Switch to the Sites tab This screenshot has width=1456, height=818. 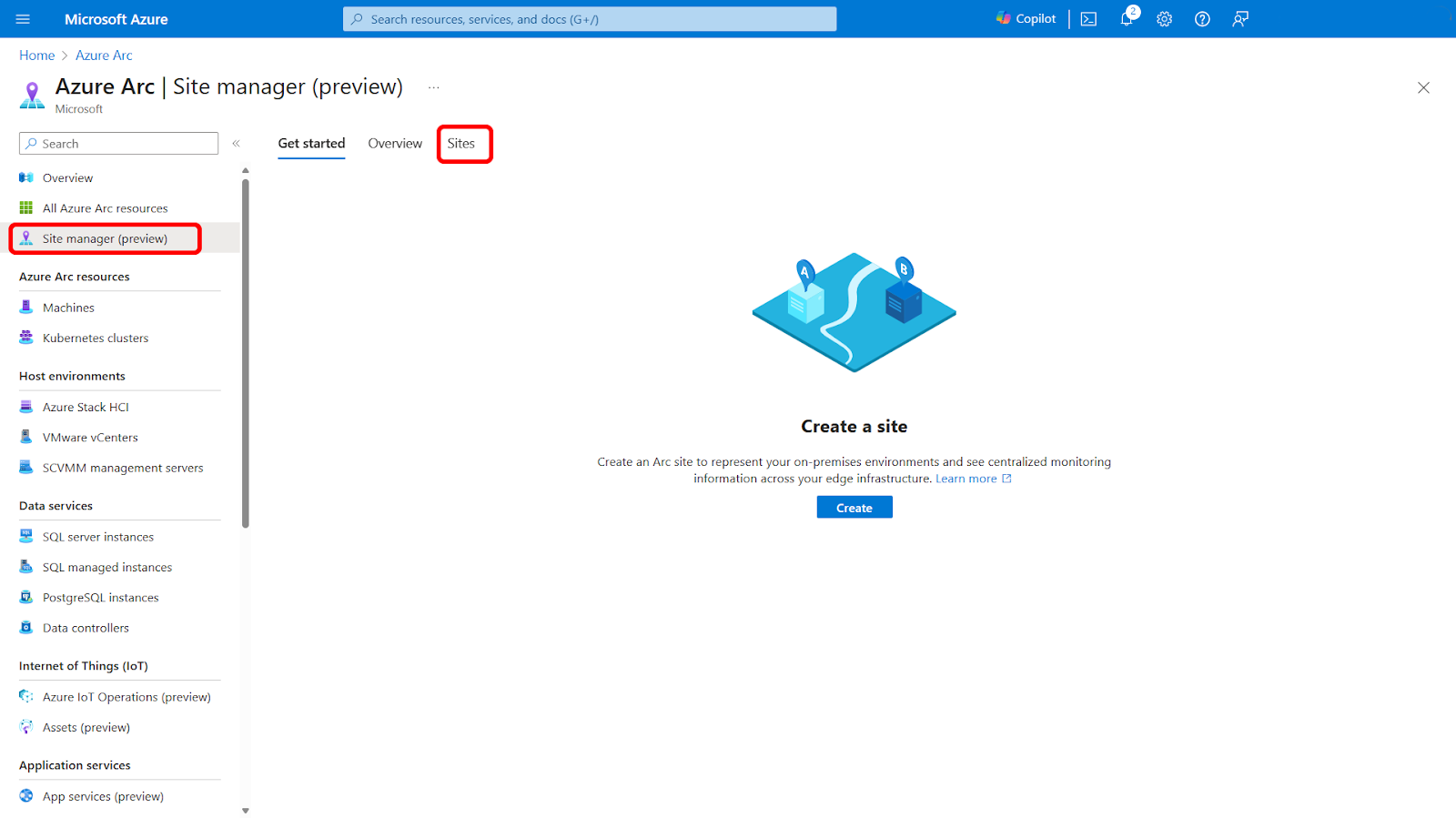[461, 144]
